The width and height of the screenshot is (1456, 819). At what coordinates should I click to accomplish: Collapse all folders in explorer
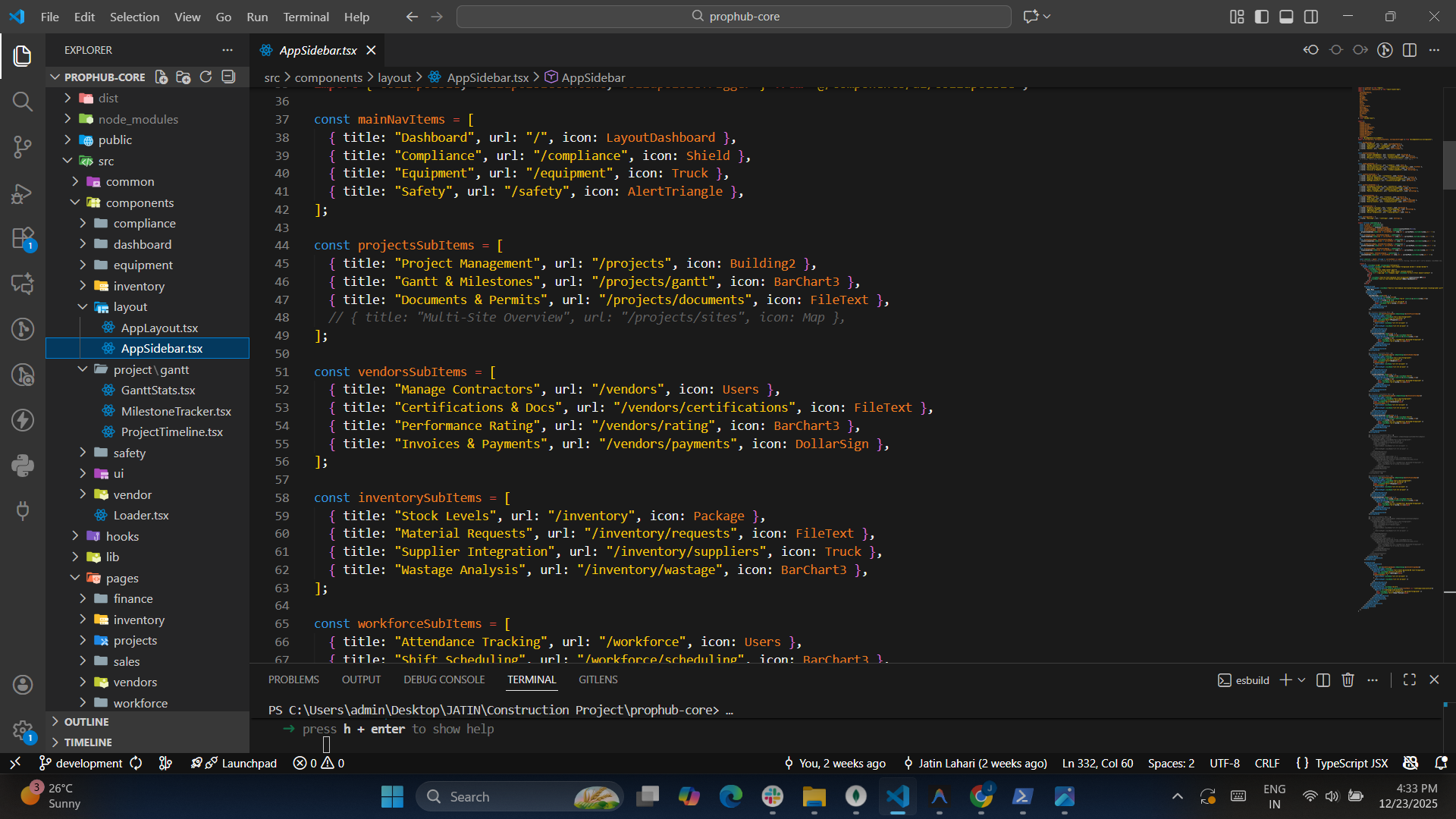click(x=228, y=77)
